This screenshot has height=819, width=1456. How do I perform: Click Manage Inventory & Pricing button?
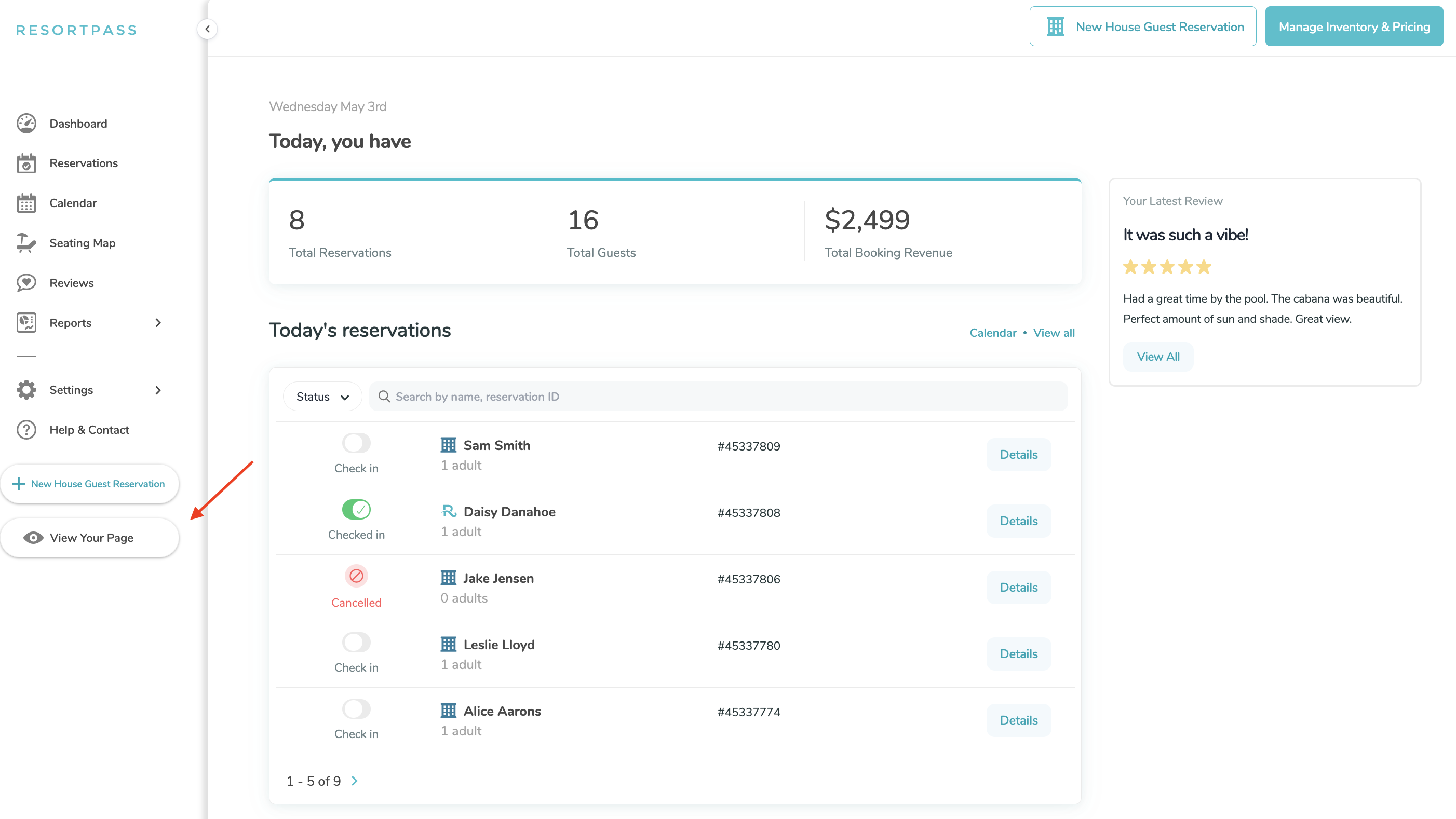(x=1354, y=26)
